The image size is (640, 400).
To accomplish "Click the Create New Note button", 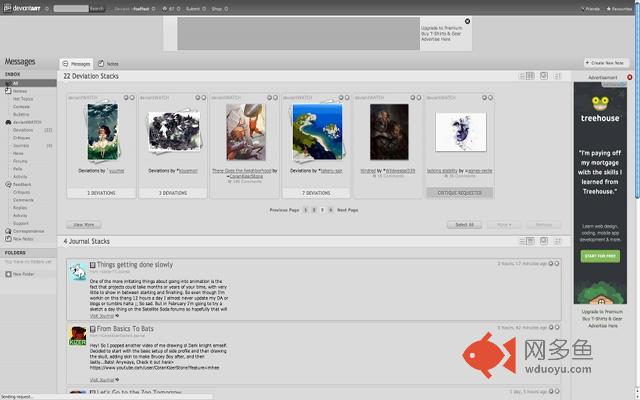I will tap(606, 63).
